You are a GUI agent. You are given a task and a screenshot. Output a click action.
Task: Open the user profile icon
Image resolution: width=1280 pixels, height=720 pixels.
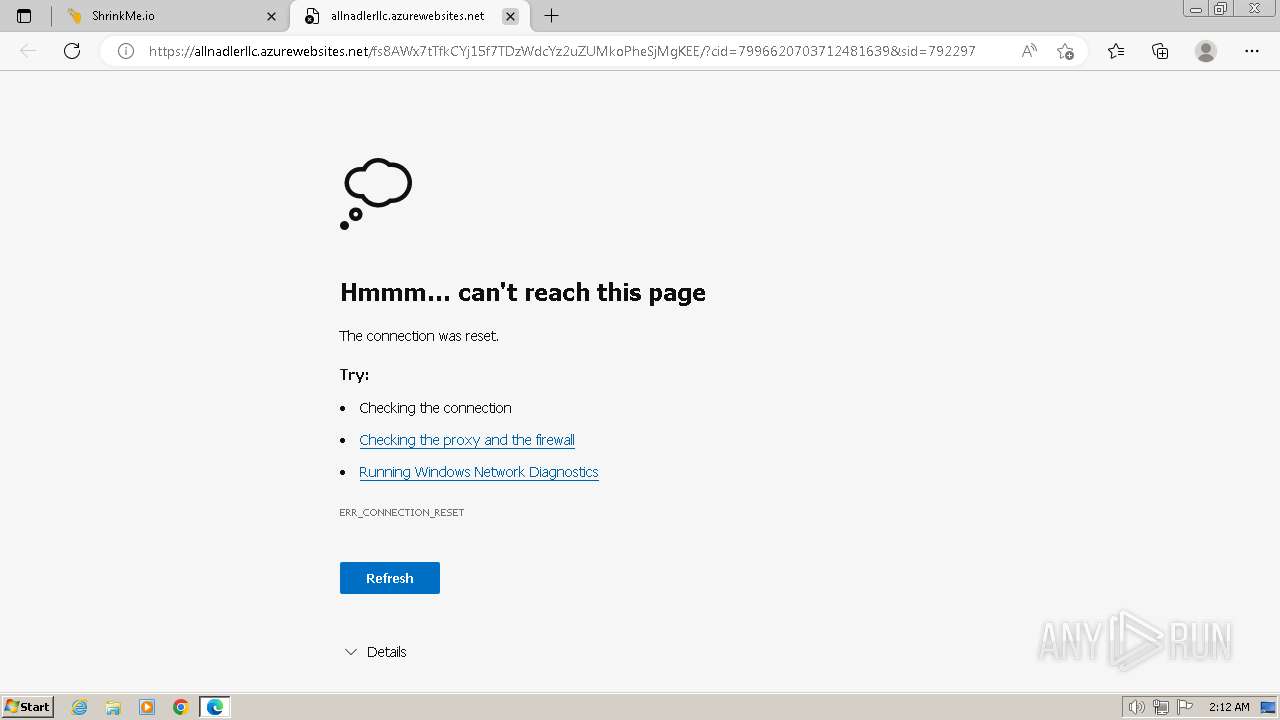[1206, 51]
